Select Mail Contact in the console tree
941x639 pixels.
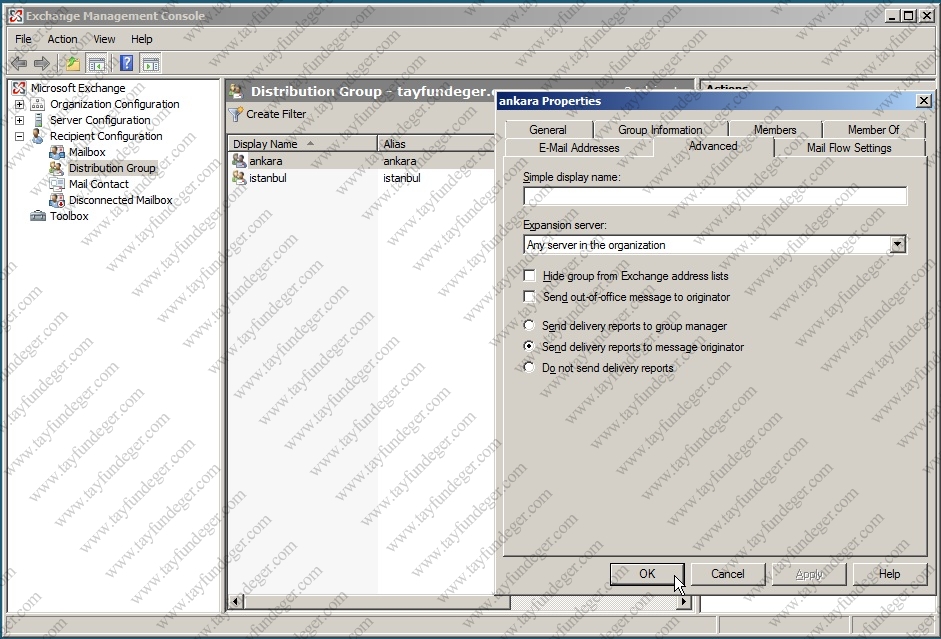[99, 184]
